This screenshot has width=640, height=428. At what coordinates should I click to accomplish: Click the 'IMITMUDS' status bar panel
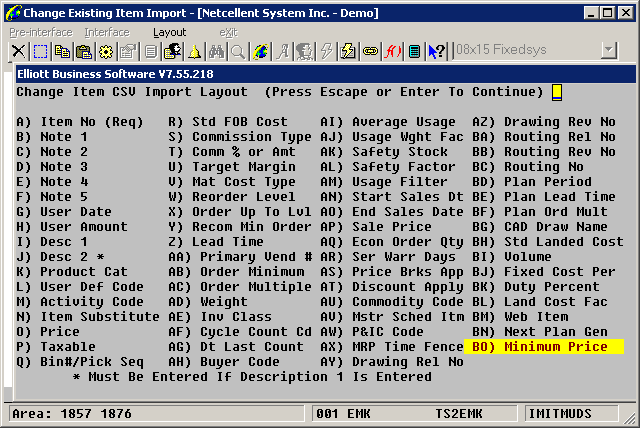tap(571, 414)
